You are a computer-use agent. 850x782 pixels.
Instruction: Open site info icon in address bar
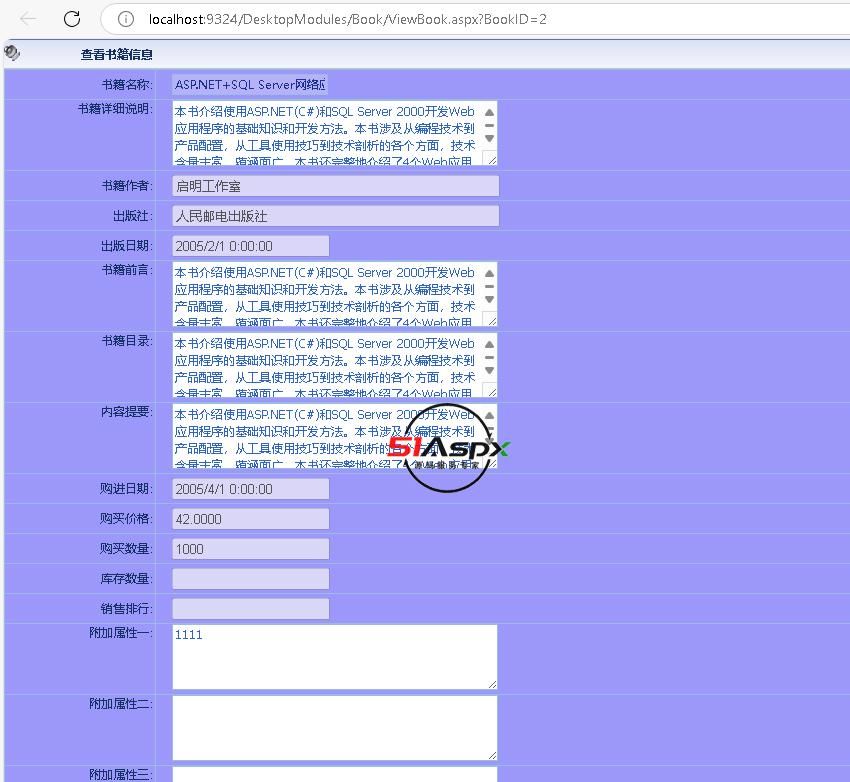tap(126, 20)
